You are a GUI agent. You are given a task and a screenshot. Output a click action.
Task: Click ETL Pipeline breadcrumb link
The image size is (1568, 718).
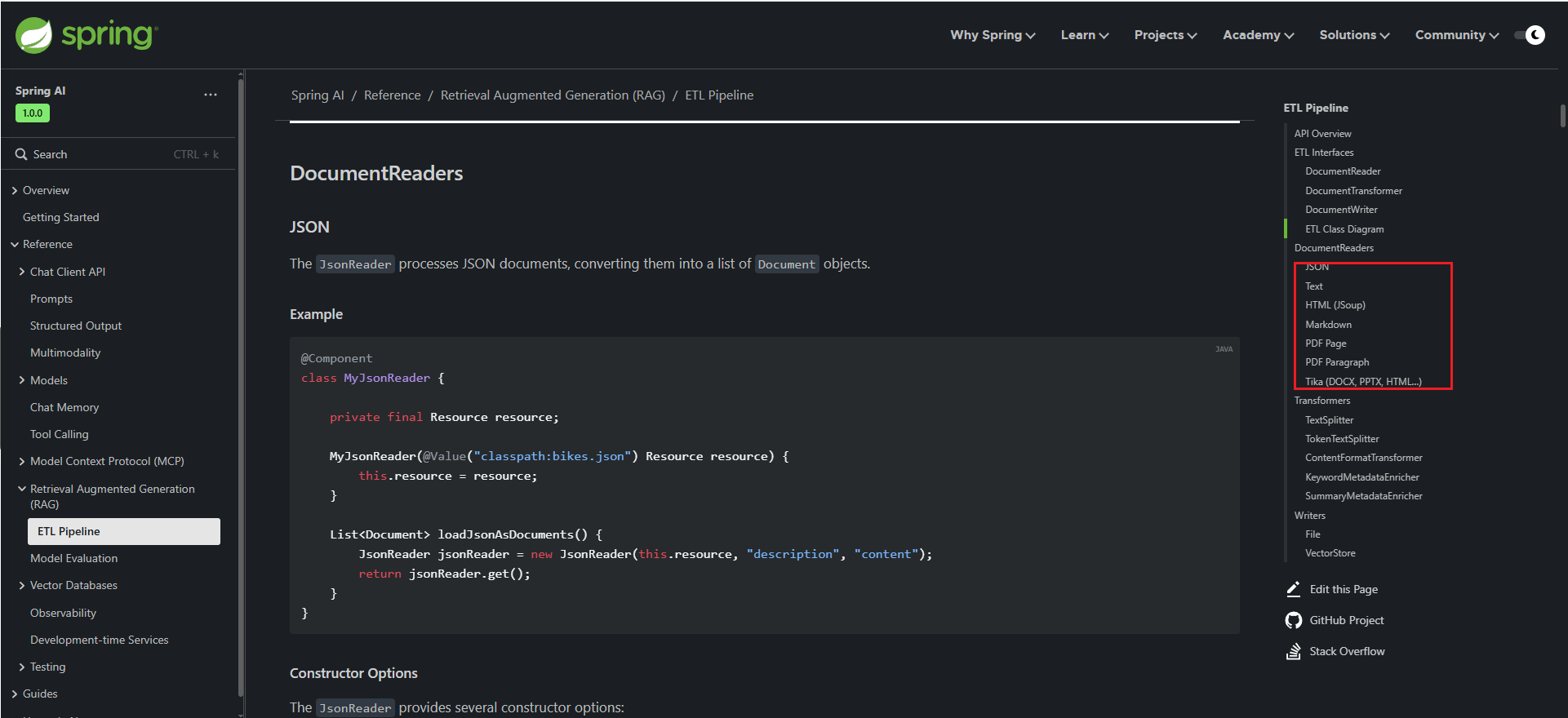pyautogui.click(x=719, y=95)
